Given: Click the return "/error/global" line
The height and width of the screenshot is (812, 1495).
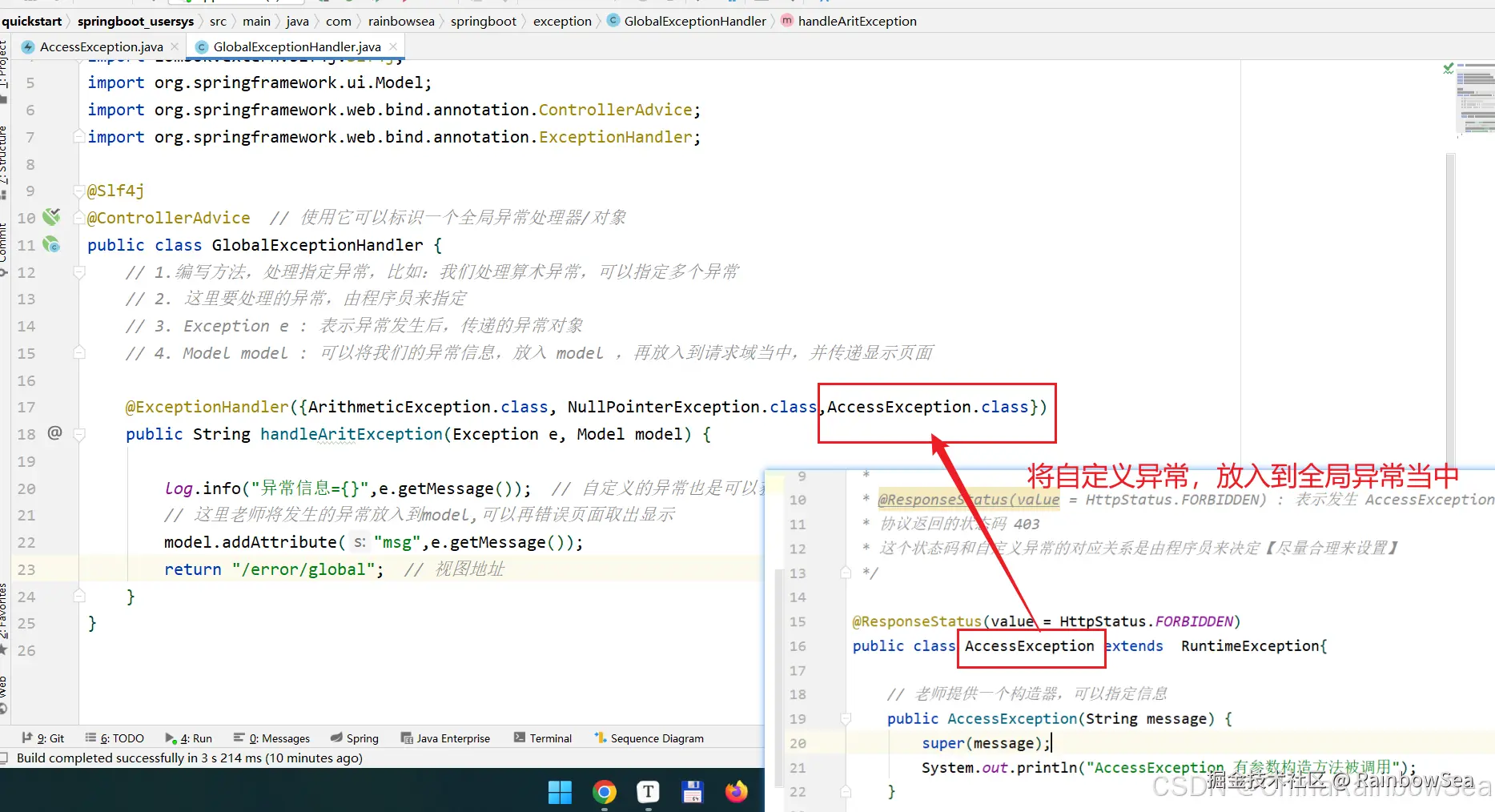Looking at the screenshot, I should tap(274, 569).
